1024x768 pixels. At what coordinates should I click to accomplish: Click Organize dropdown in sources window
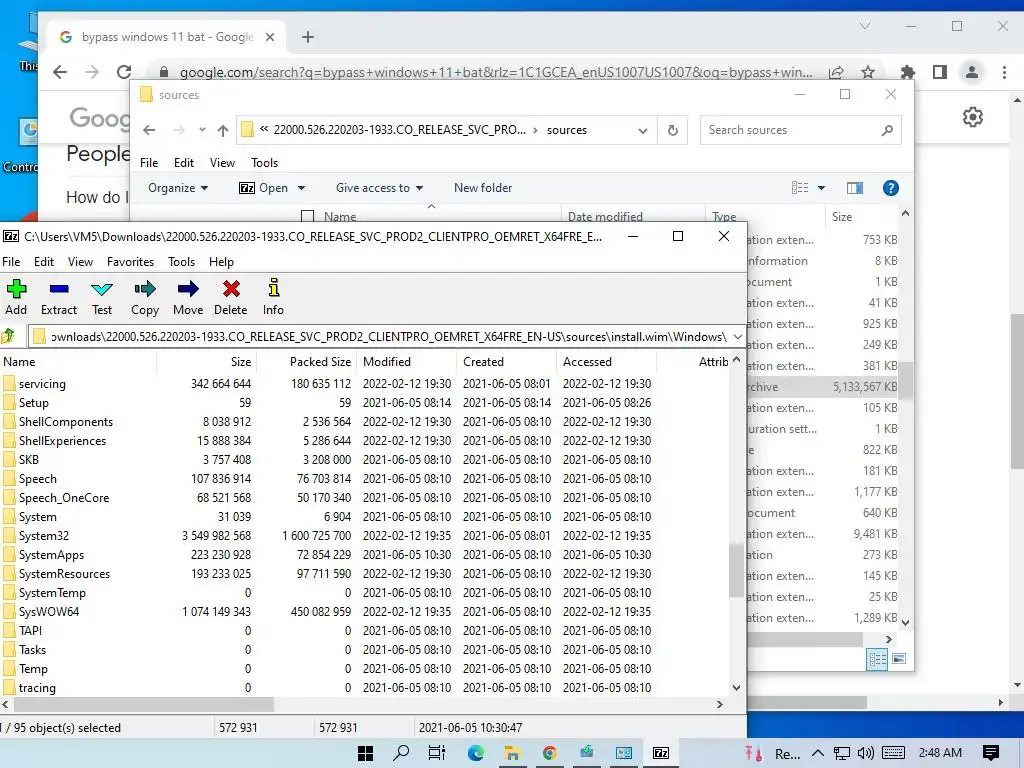pyautogui.click(x=178, y=188)
